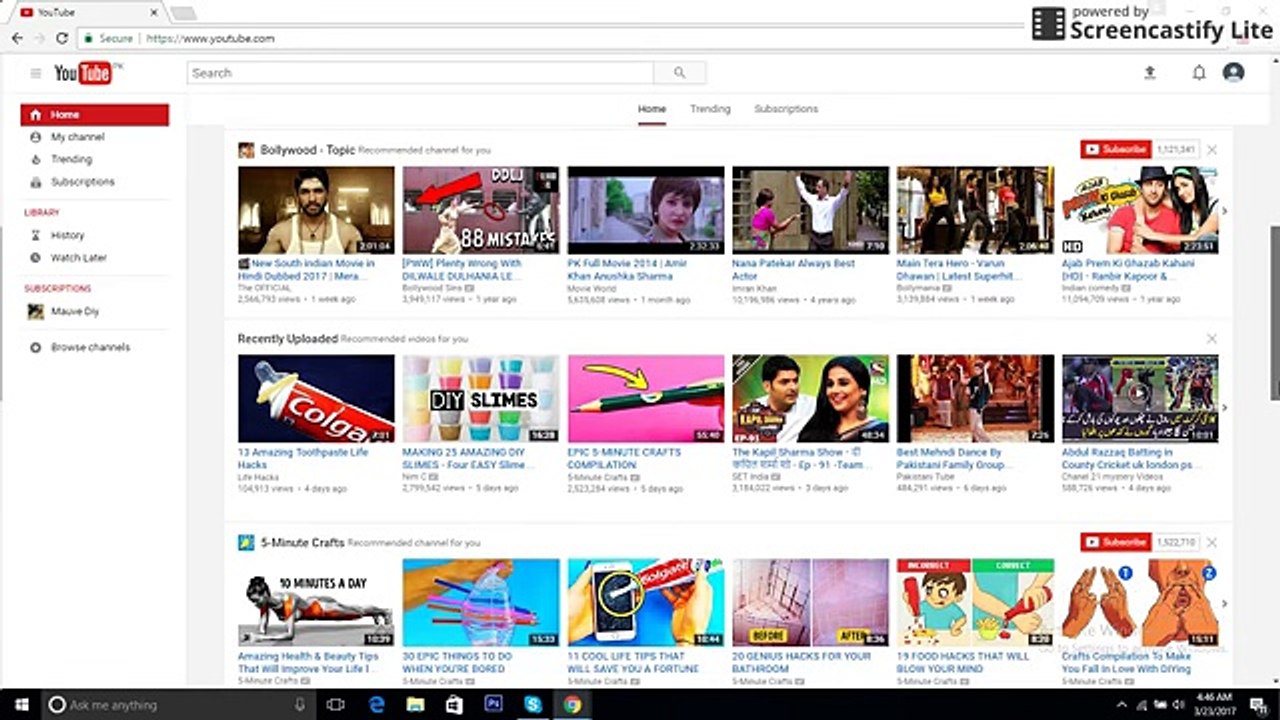The height and width of the screenshot is (720, 1280).
Task: Play the 88 Mistakes Dilwale video thumbnail
Action: 481,210
